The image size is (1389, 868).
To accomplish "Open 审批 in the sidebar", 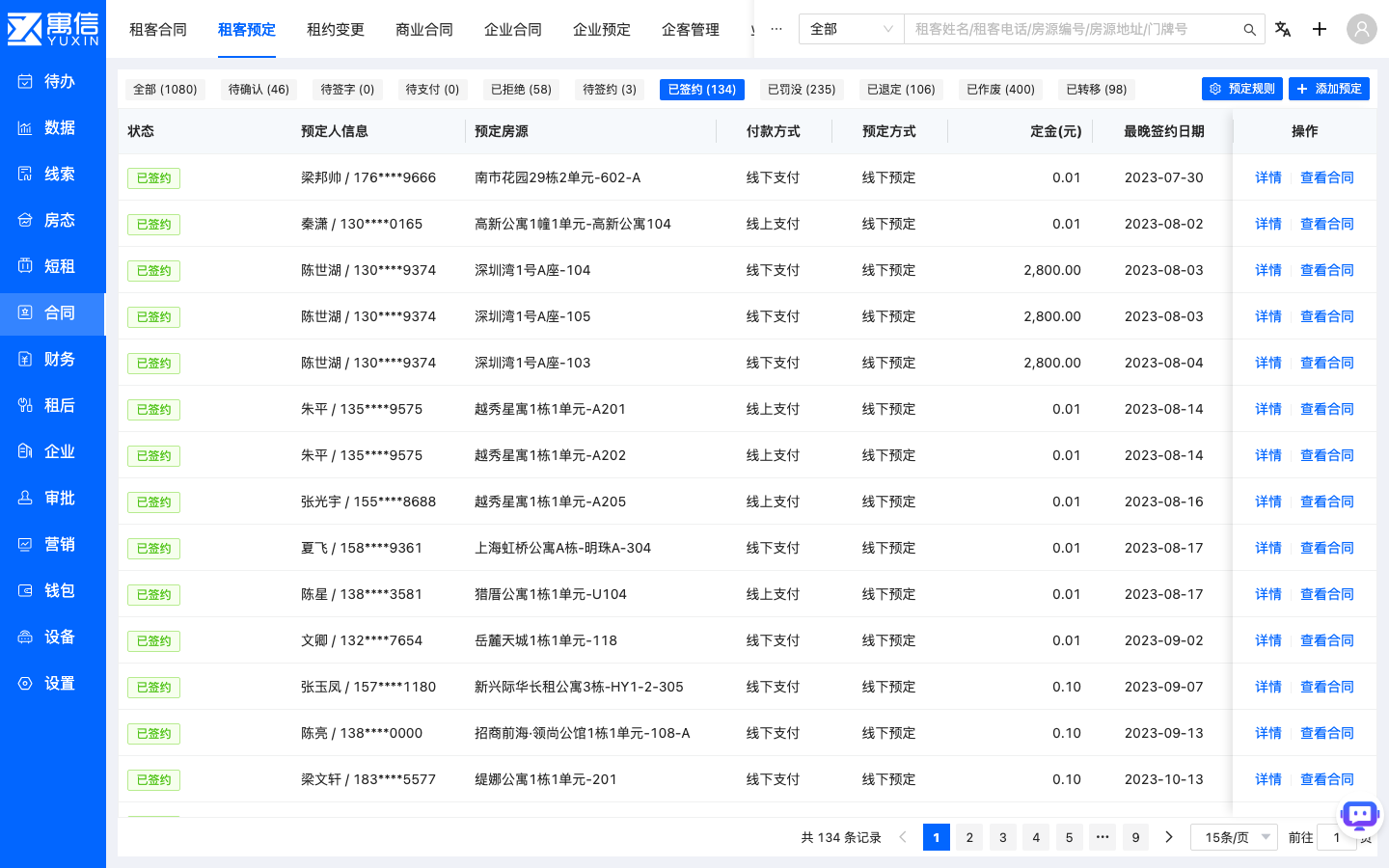I will [52, 498].
